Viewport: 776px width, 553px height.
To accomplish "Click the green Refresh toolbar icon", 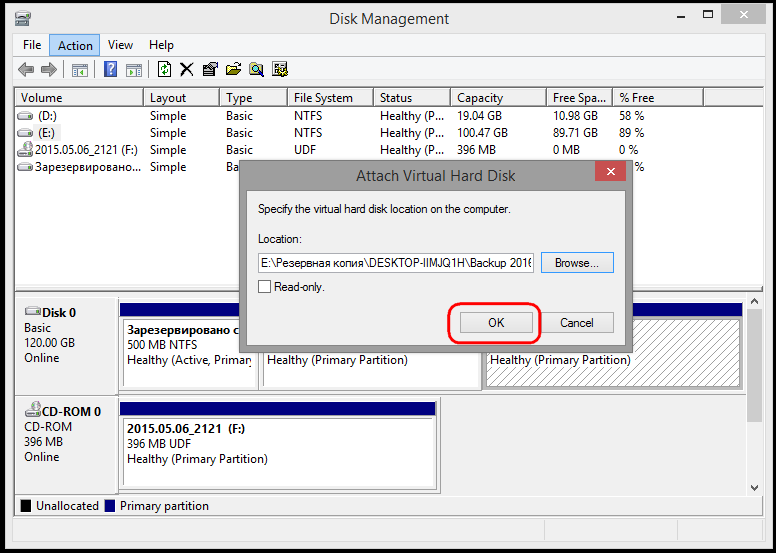I will click(x=164, y=69).
